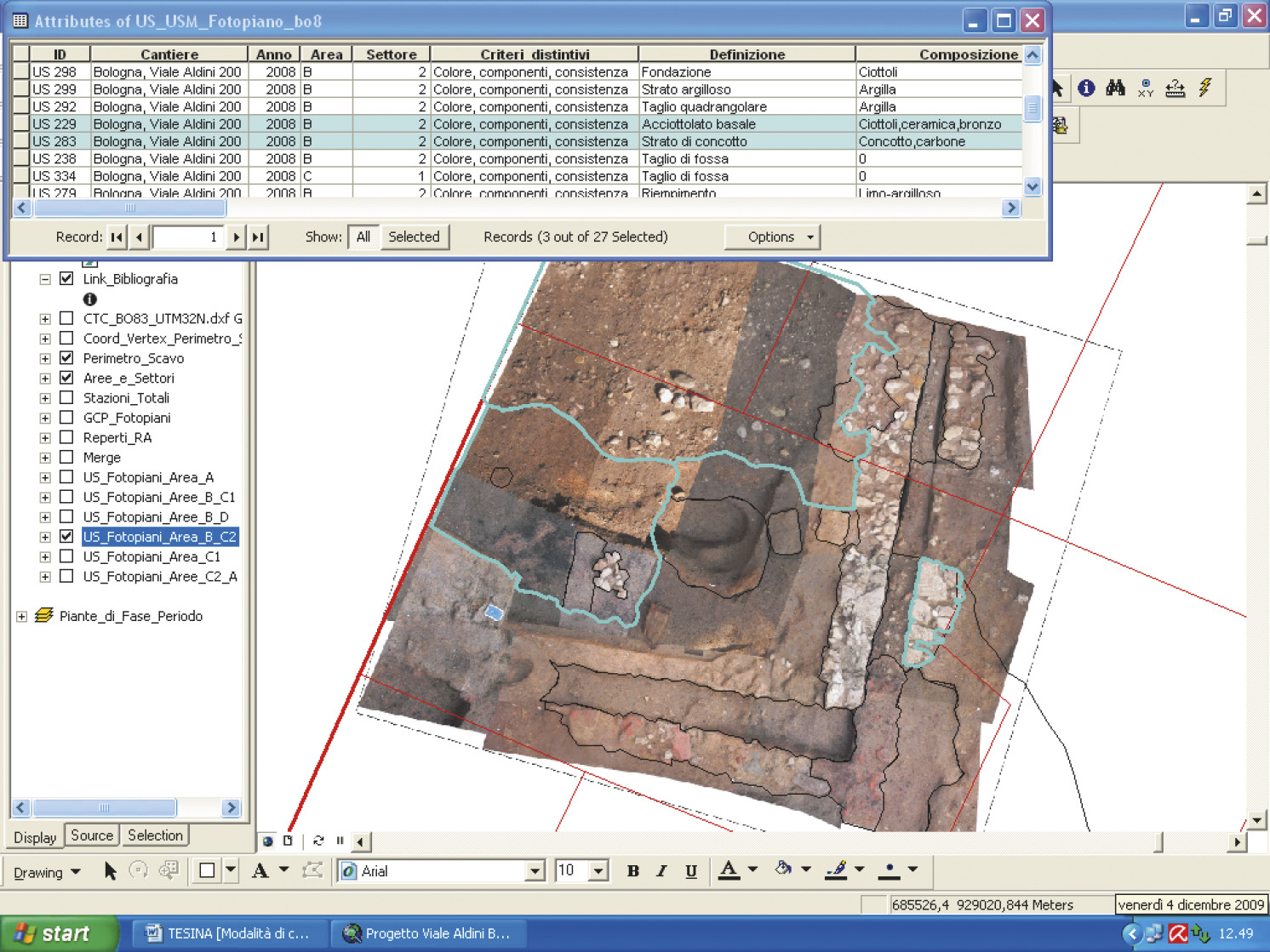The image size is (1270, 952).
Task: Open Font Color swatch 'A' button
Action: (729, 870)
